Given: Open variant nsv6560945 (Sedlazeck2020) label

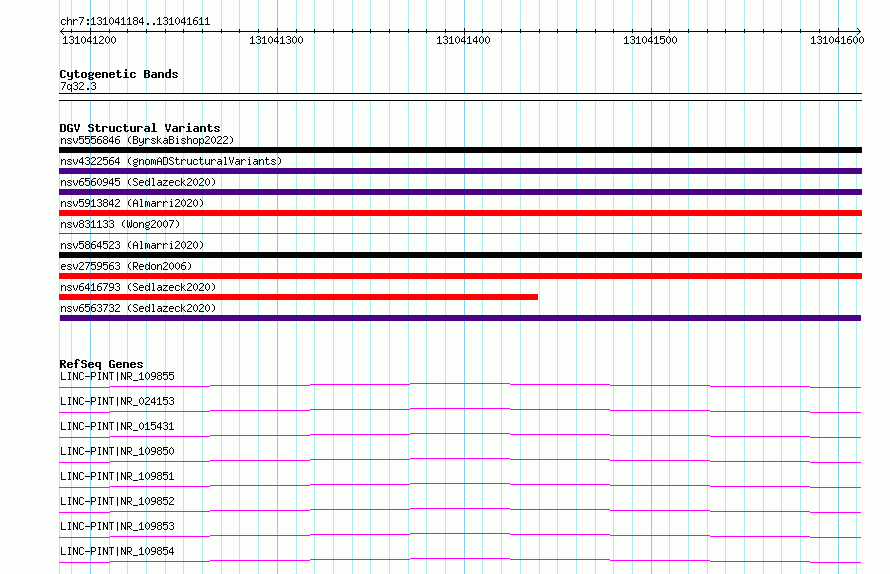Looking at the screenshot, I should 138,182.
